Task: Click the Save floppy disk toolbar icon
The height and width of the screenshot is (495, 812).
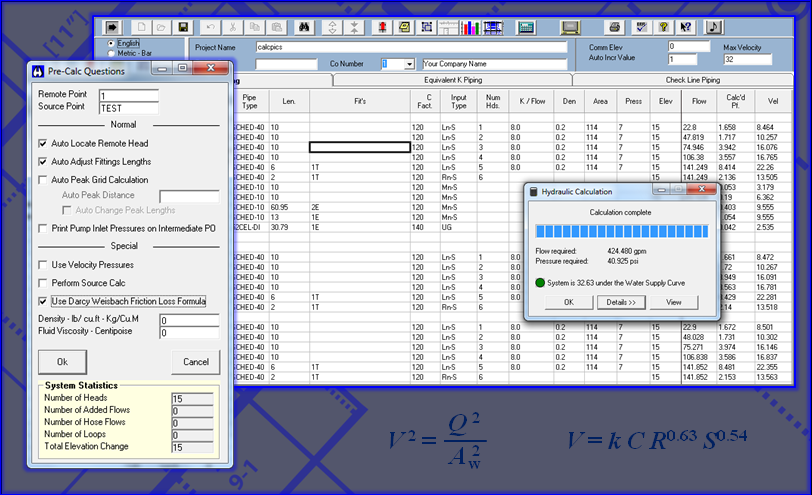Action: 183,26
